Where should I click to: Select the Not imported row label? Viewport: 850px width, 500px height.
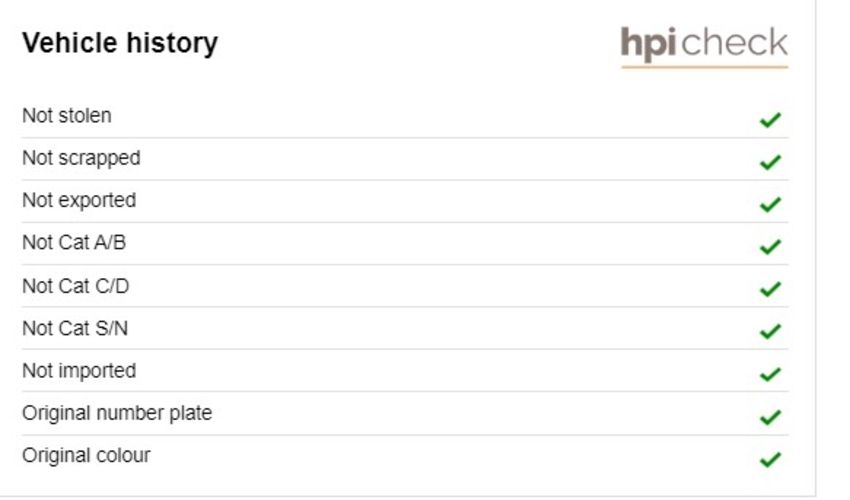(79, 371)
